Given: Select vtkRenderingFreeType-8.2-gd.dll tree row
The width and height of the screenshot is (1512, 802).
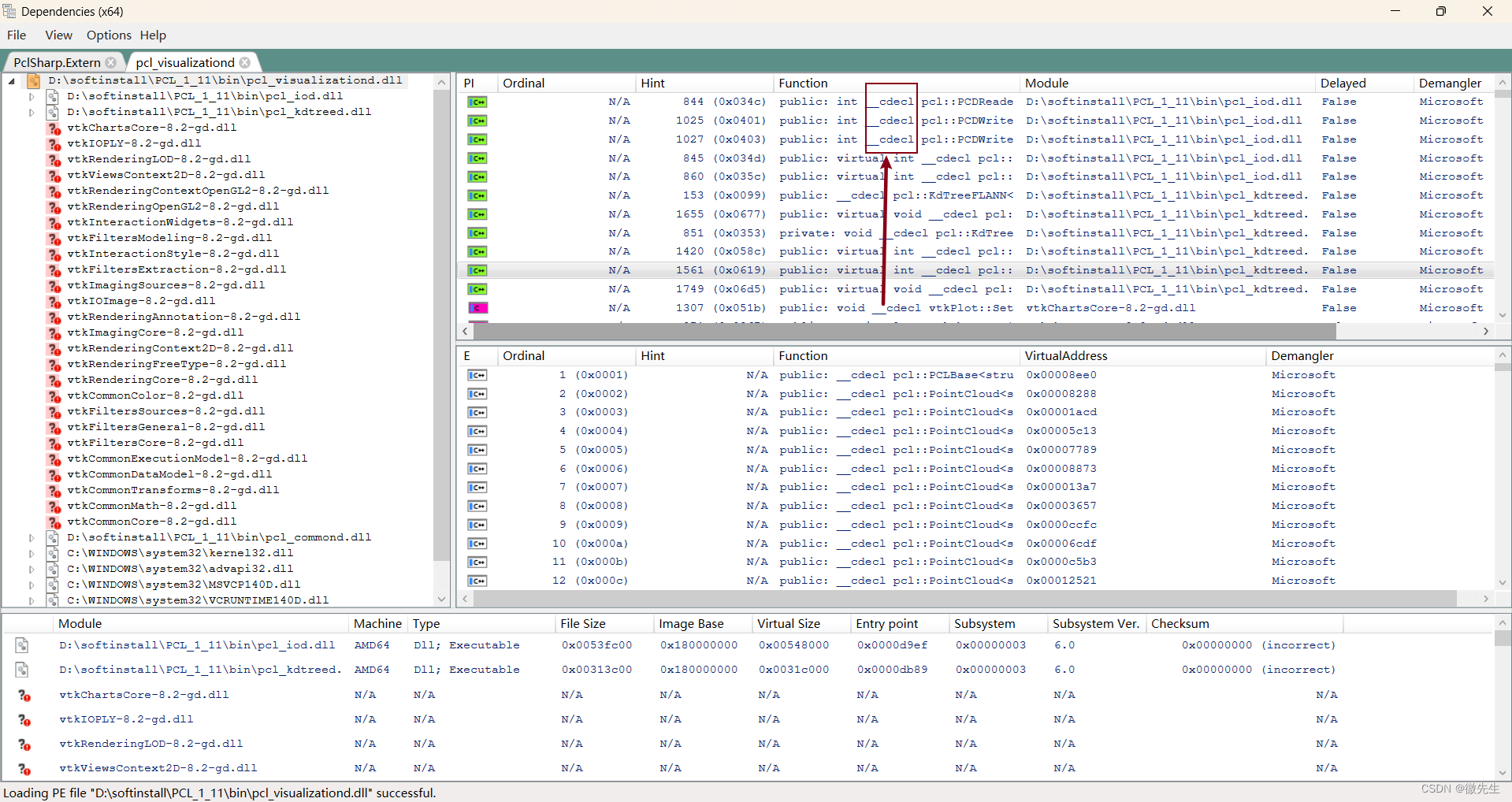Looking at the screenshot, I should click(x=176, y=364).
